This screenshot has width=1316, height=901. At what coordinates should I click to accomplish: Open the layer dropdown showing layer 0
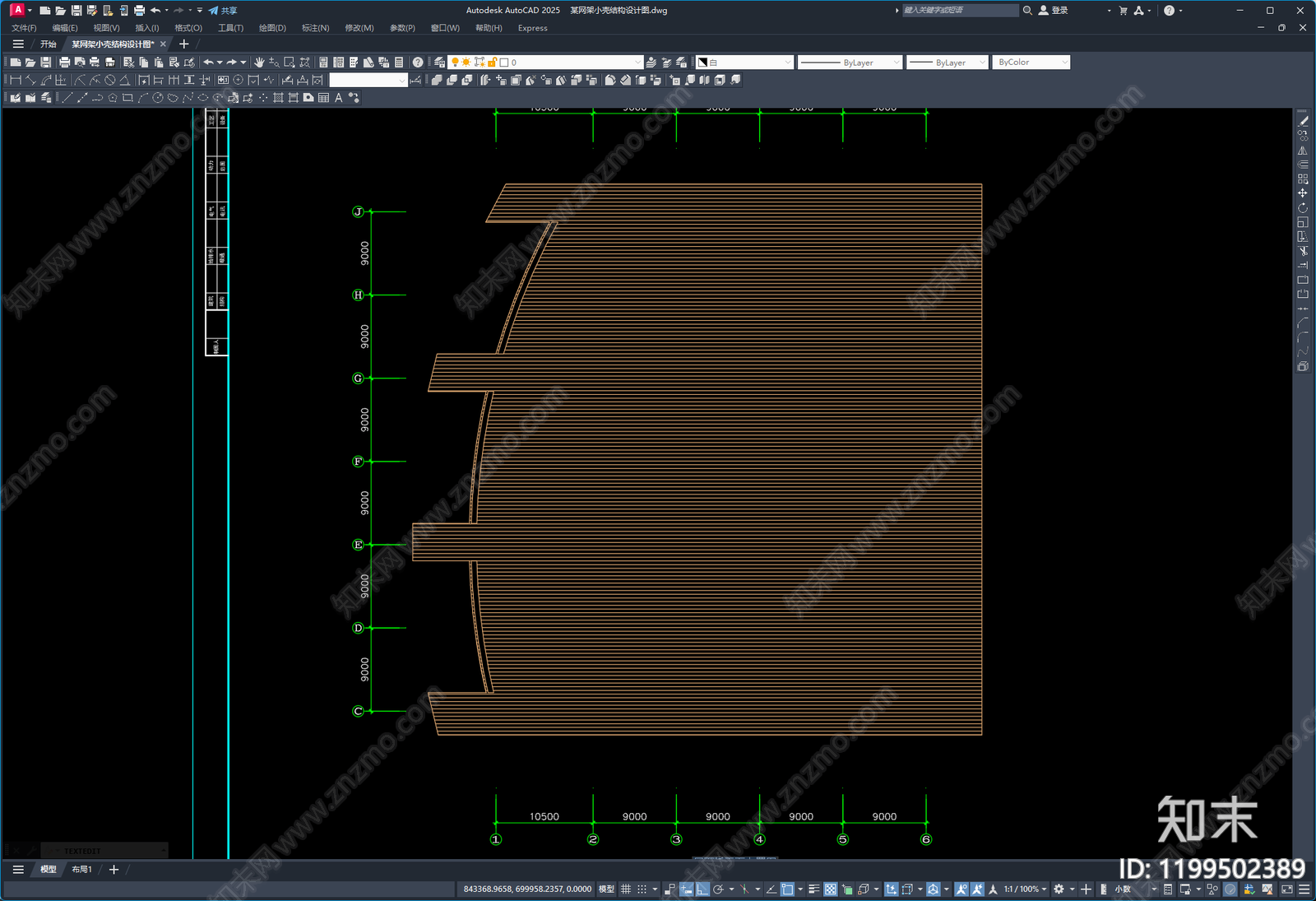[545, 63]
